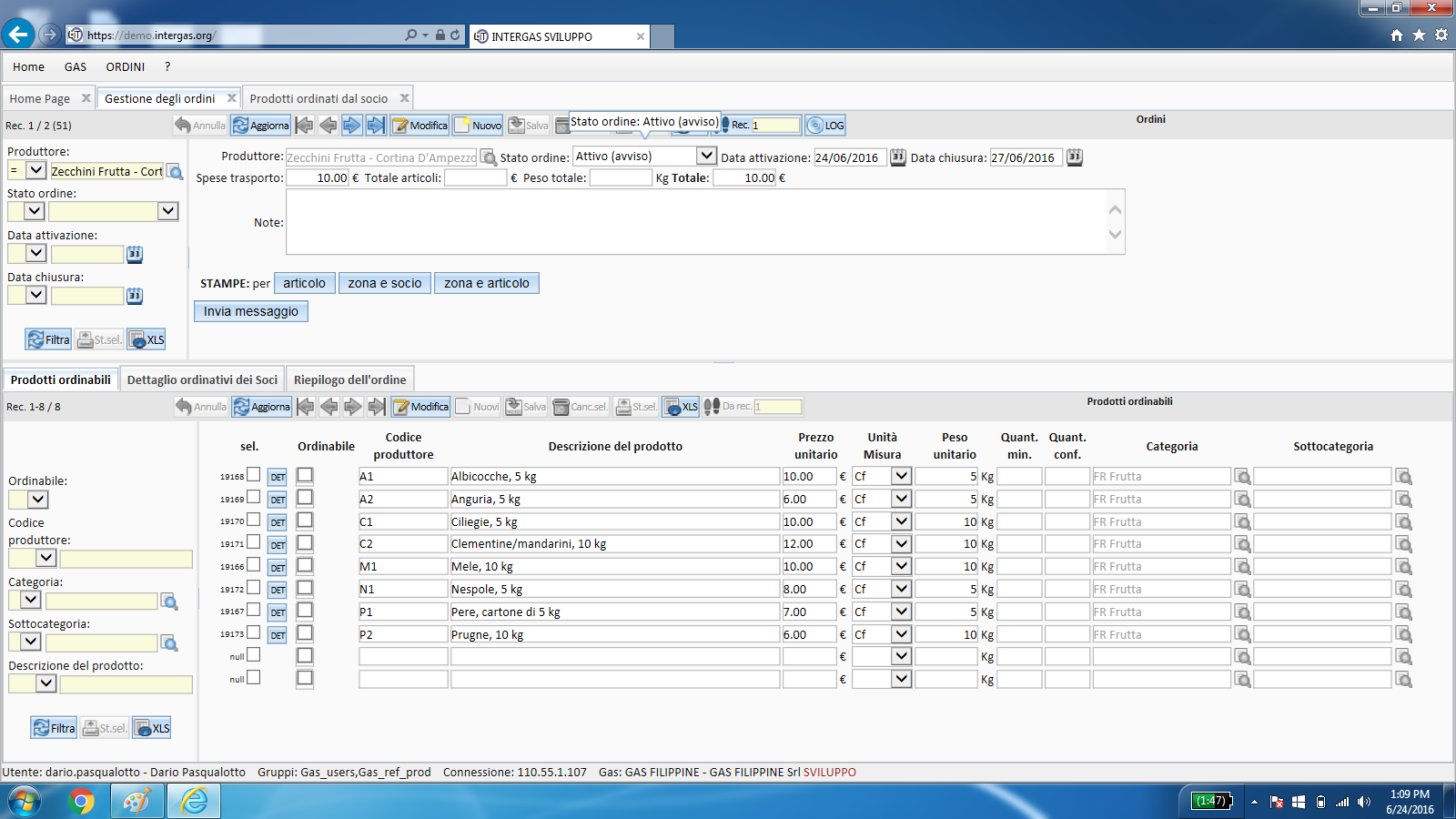Open the ORDINI menu
Viewport: 1456px width, 819px height.
pyautogui.click(x=125, y=67)
